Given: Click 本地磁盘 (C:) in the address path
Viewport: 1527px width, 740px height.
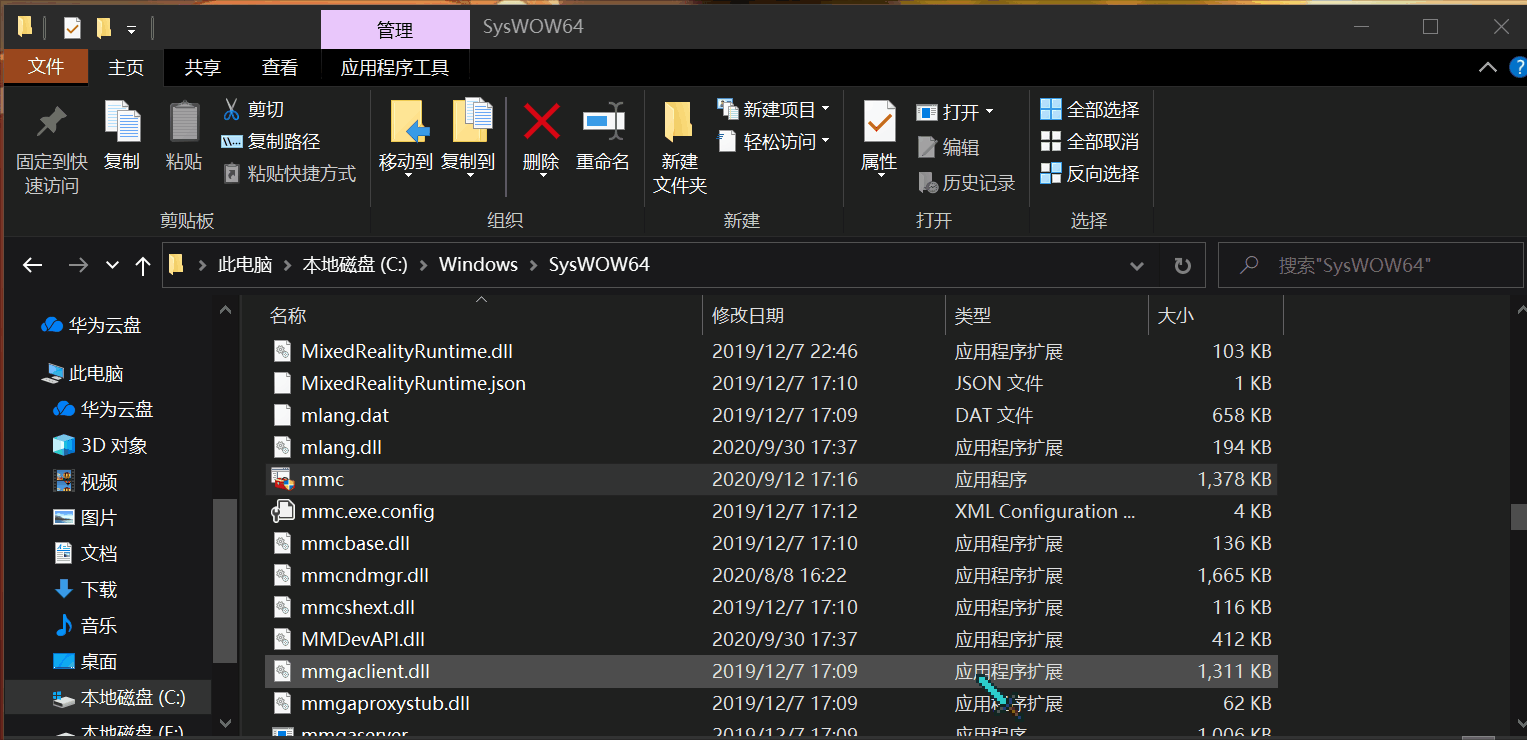Looking at the screenshot, I should (355, 265).
